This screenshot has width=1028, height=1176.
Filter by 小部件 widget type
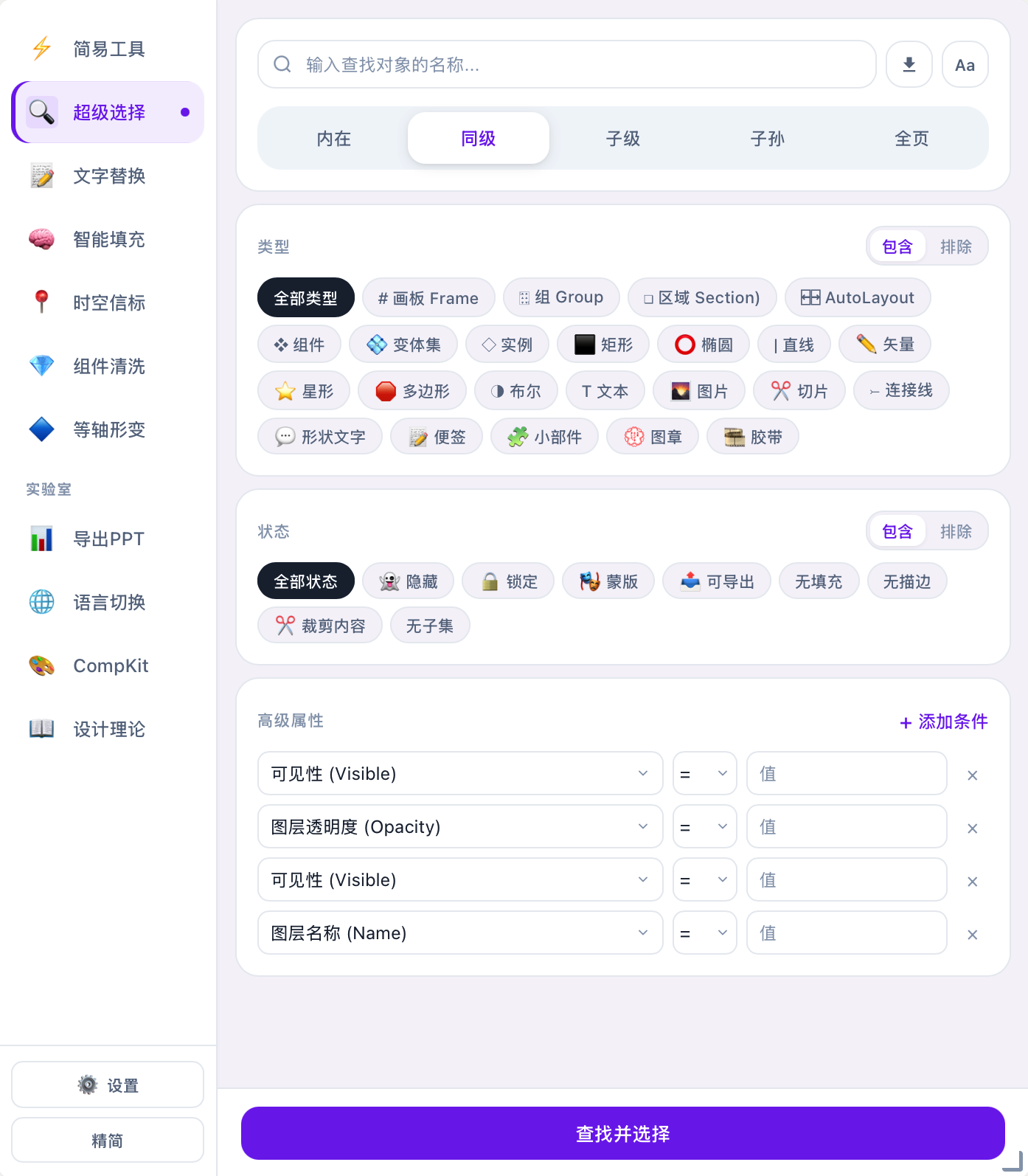(x=544, y=437)
